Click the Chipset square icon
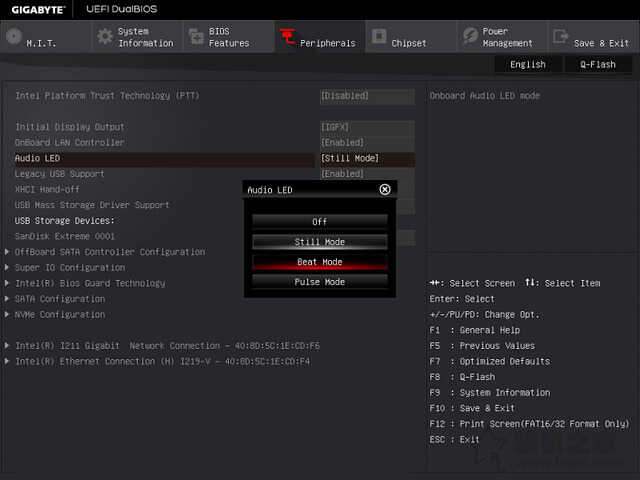 point(379,36)
